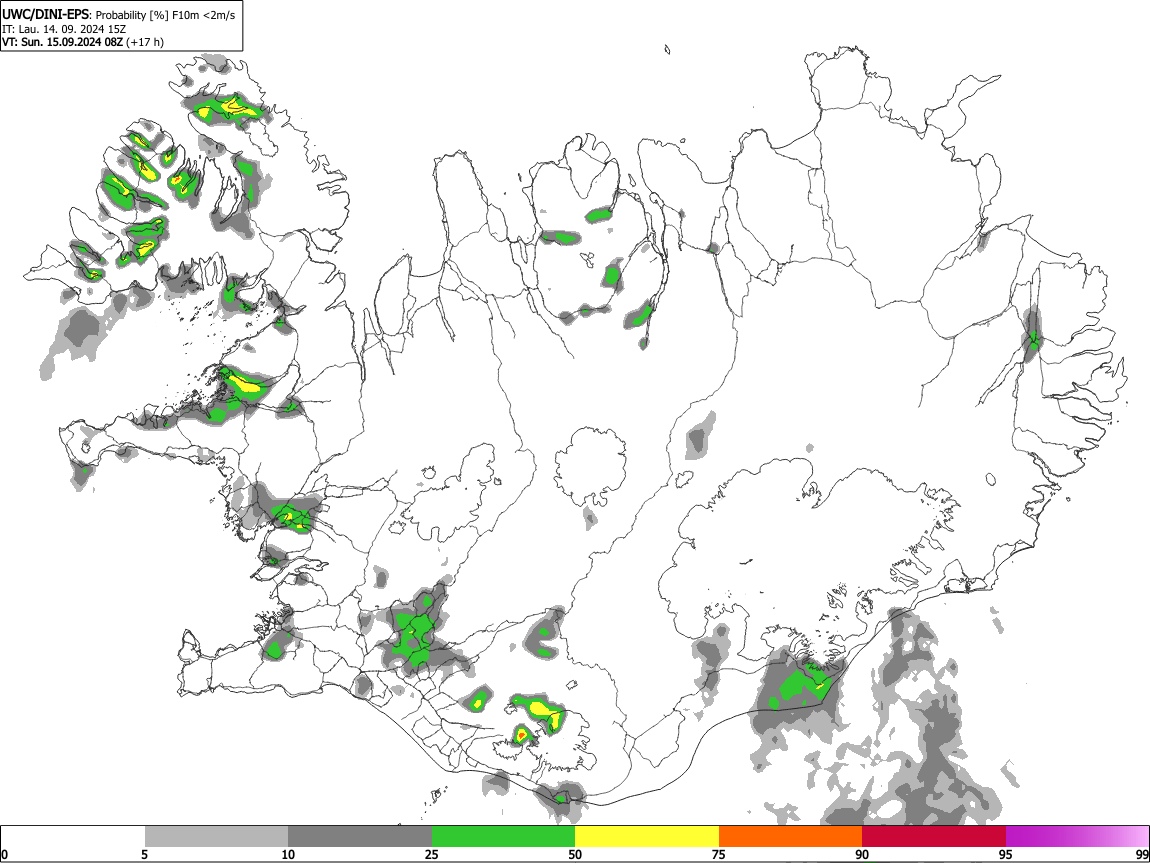Screen dimensions: 1150x863
Task: Click the orange 75-90% legend swatch
Action: coord(791,837)
